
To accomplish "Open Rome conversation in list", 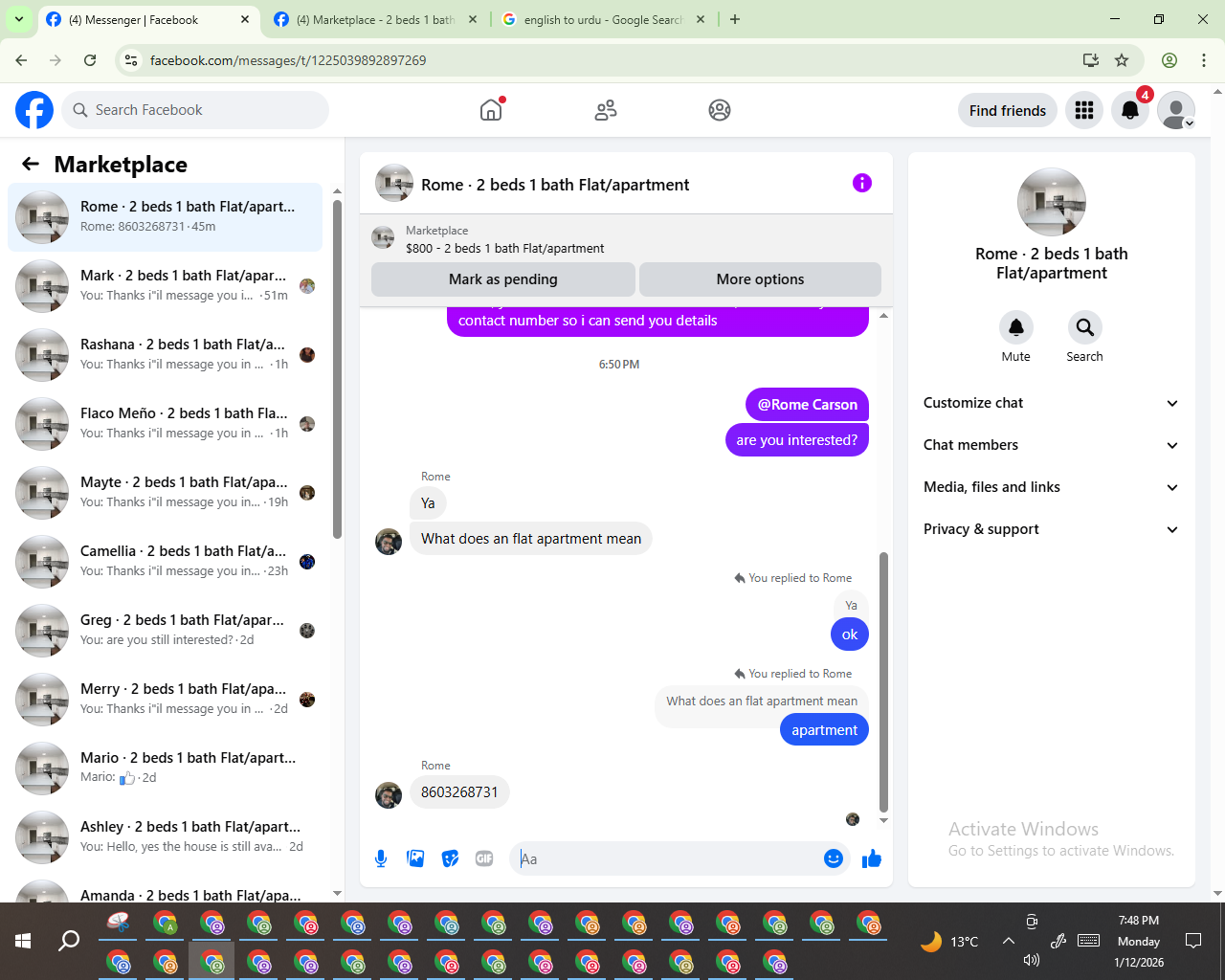I will (165, 217).
